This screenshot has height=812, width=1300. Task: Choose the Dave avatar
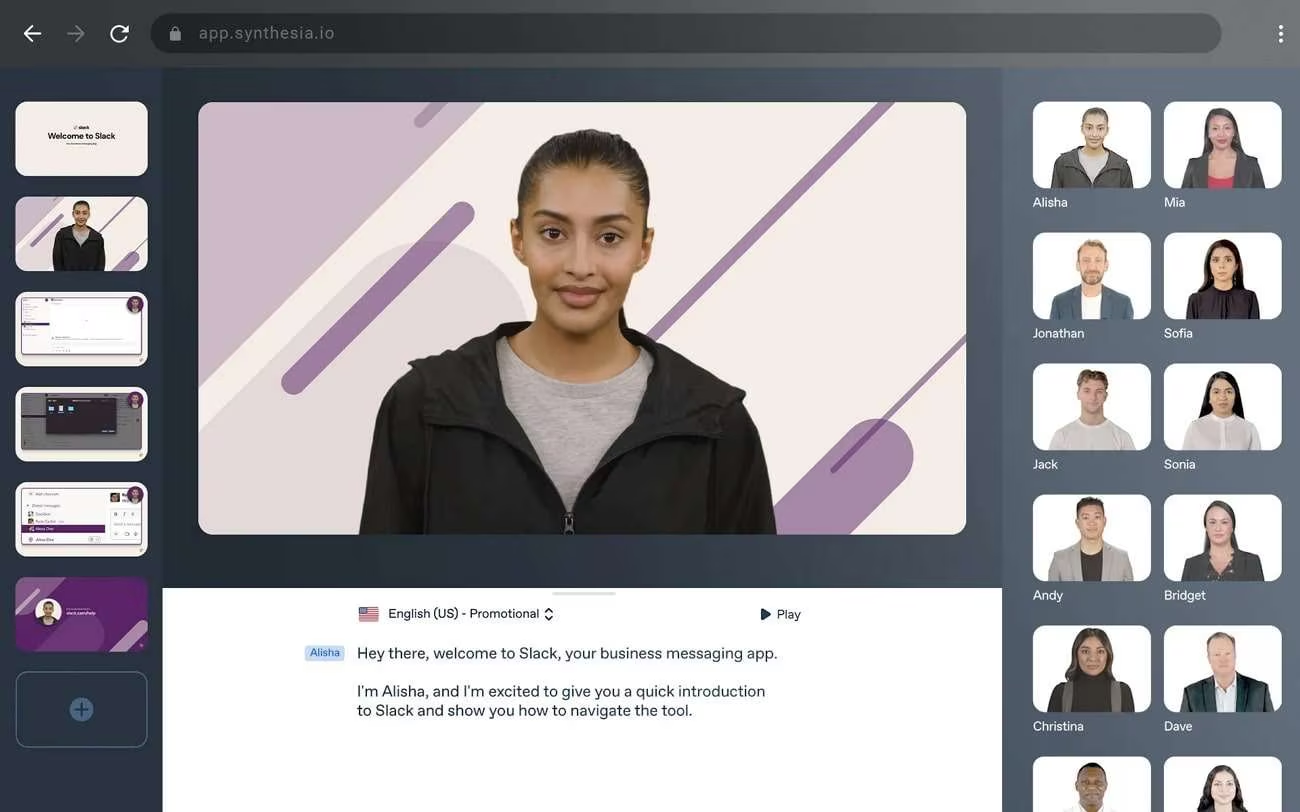(x=1222, y=669)
